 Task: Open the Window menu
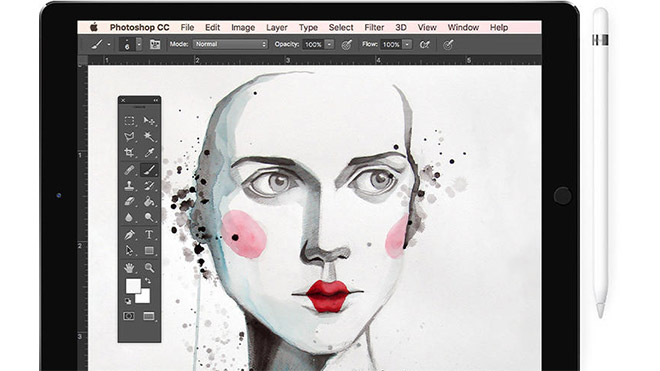click(x=463, y=27)
